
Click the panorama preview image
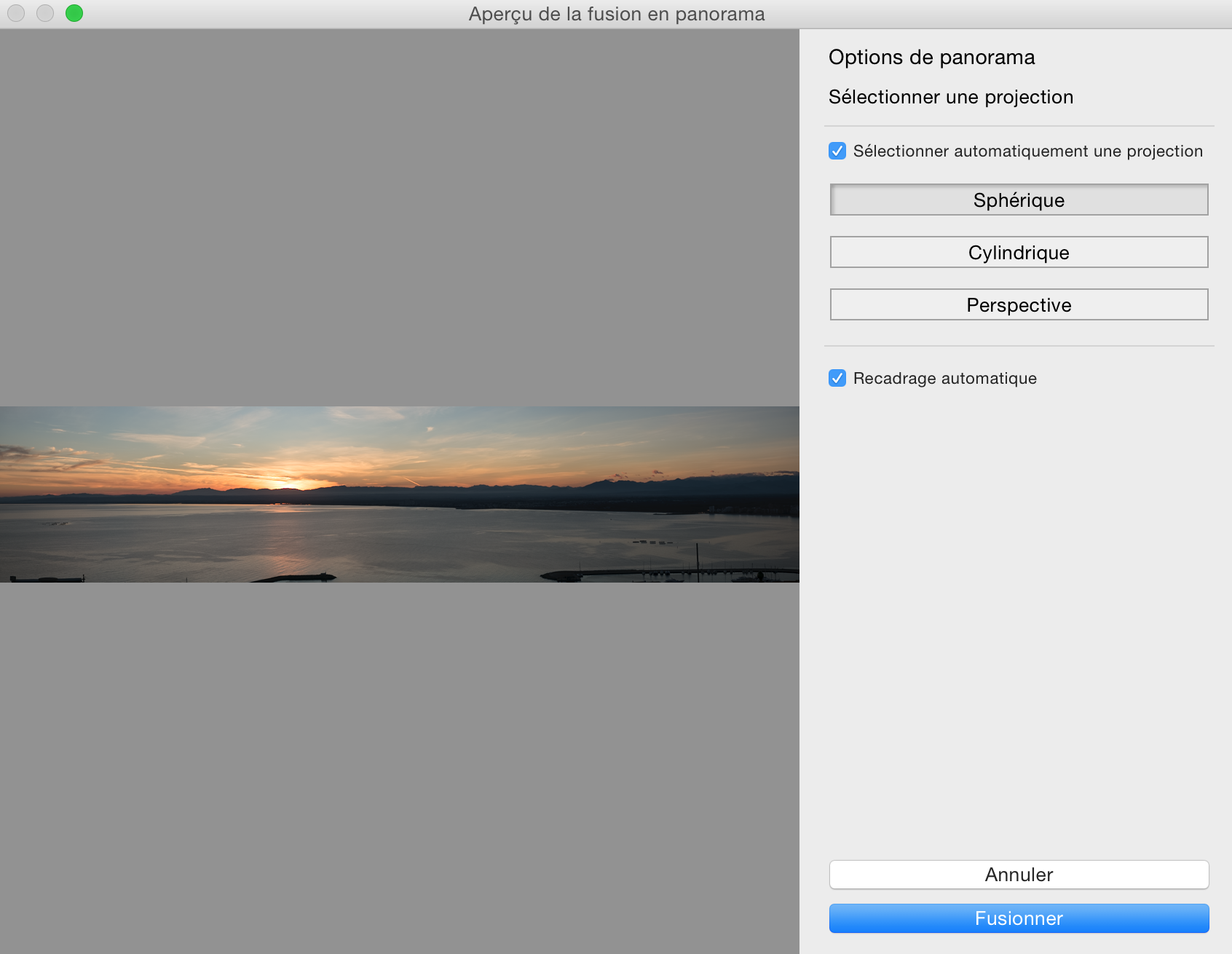click(399, 493)
